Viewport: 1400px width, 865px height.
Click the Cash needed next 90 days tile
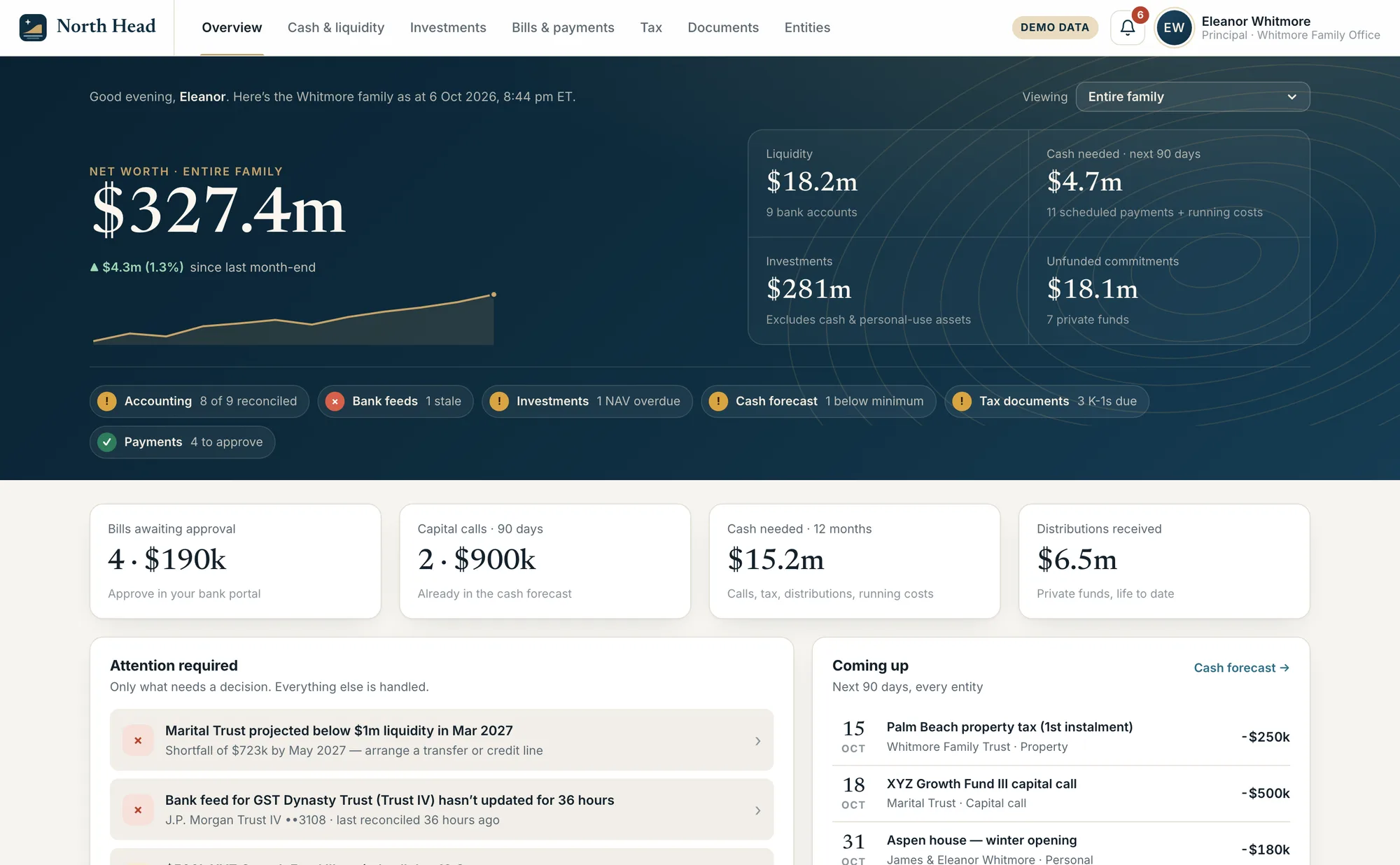click(x=1169, y=183)
